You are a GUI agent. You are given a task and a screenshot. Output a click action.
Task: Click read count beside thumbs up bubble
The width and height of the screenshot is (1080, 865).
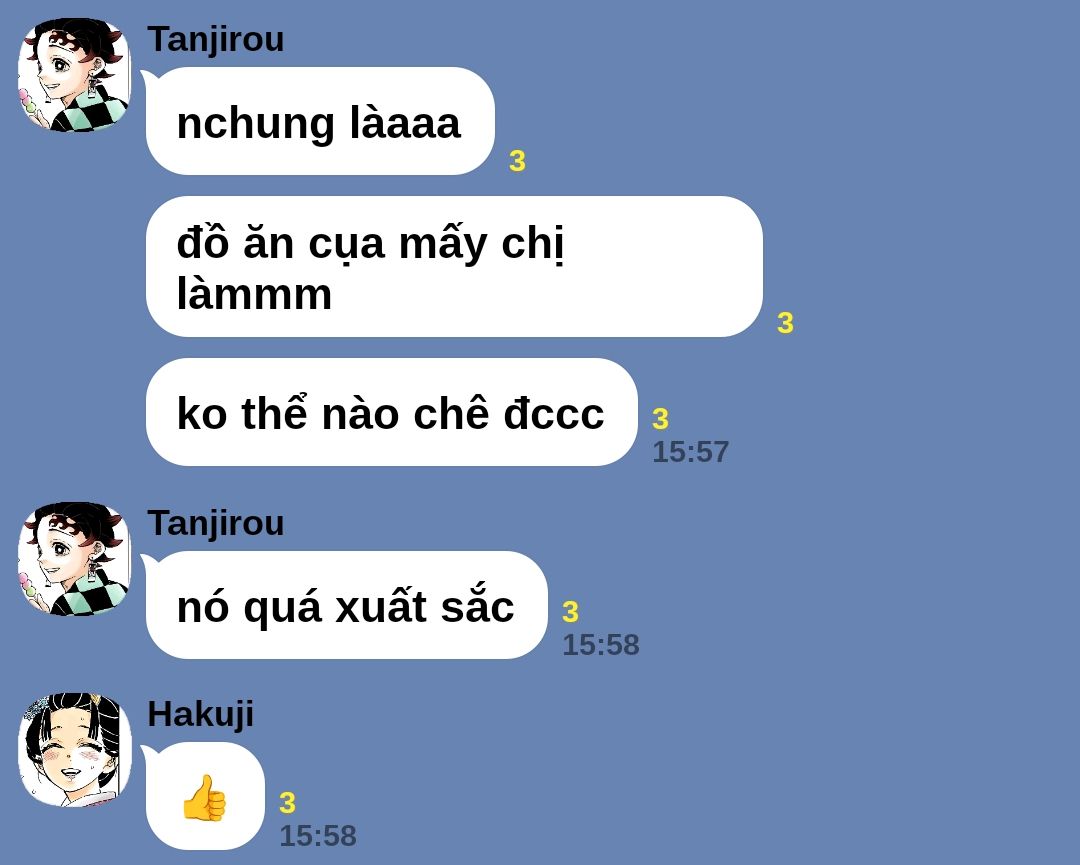287,803
